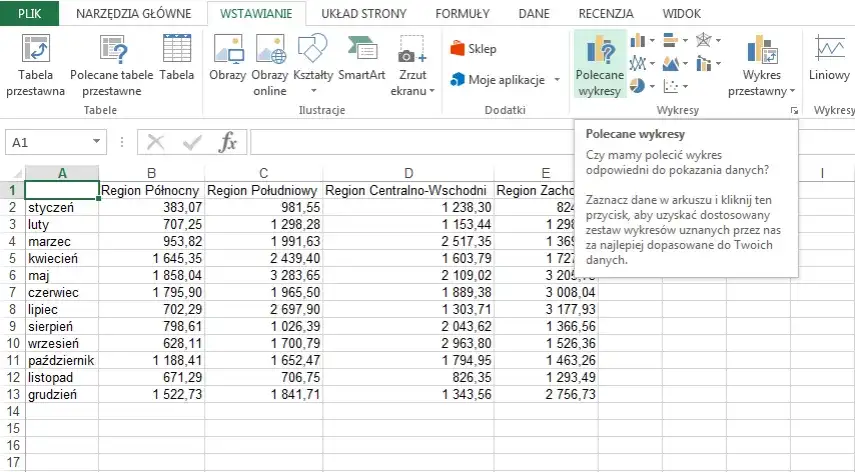This screenshot has width=855, height=472.
Task: Click the Polecane wykresy button
Action: tap(599, 66)
